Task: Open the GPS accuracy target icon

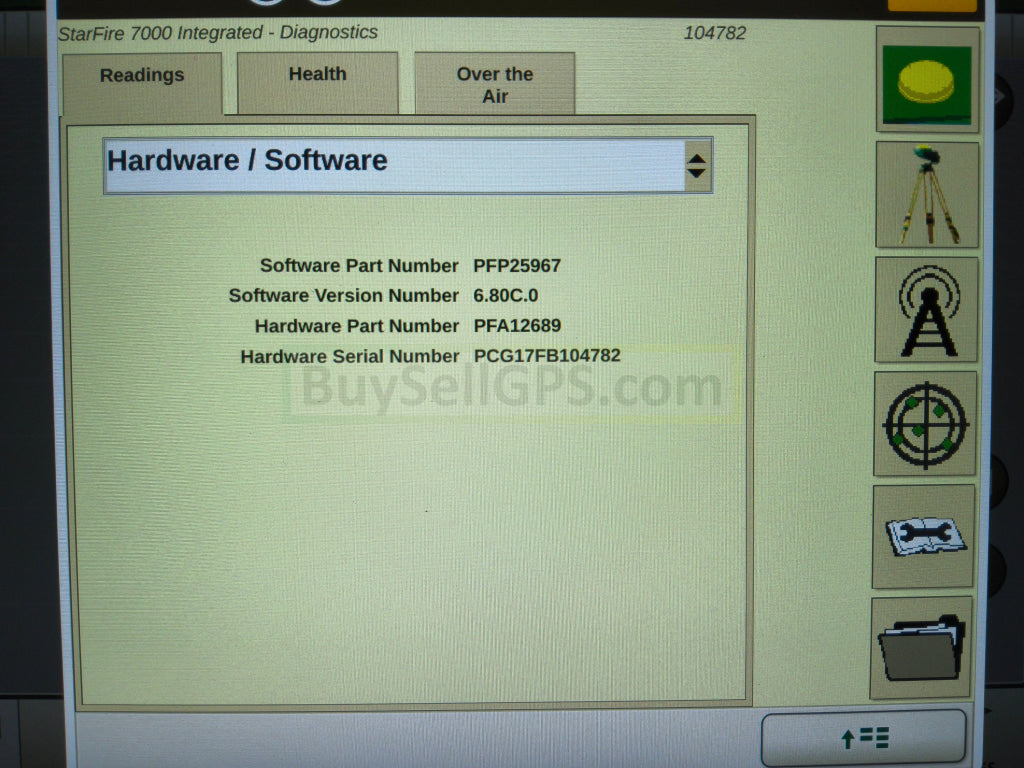Action: (925, 424)
